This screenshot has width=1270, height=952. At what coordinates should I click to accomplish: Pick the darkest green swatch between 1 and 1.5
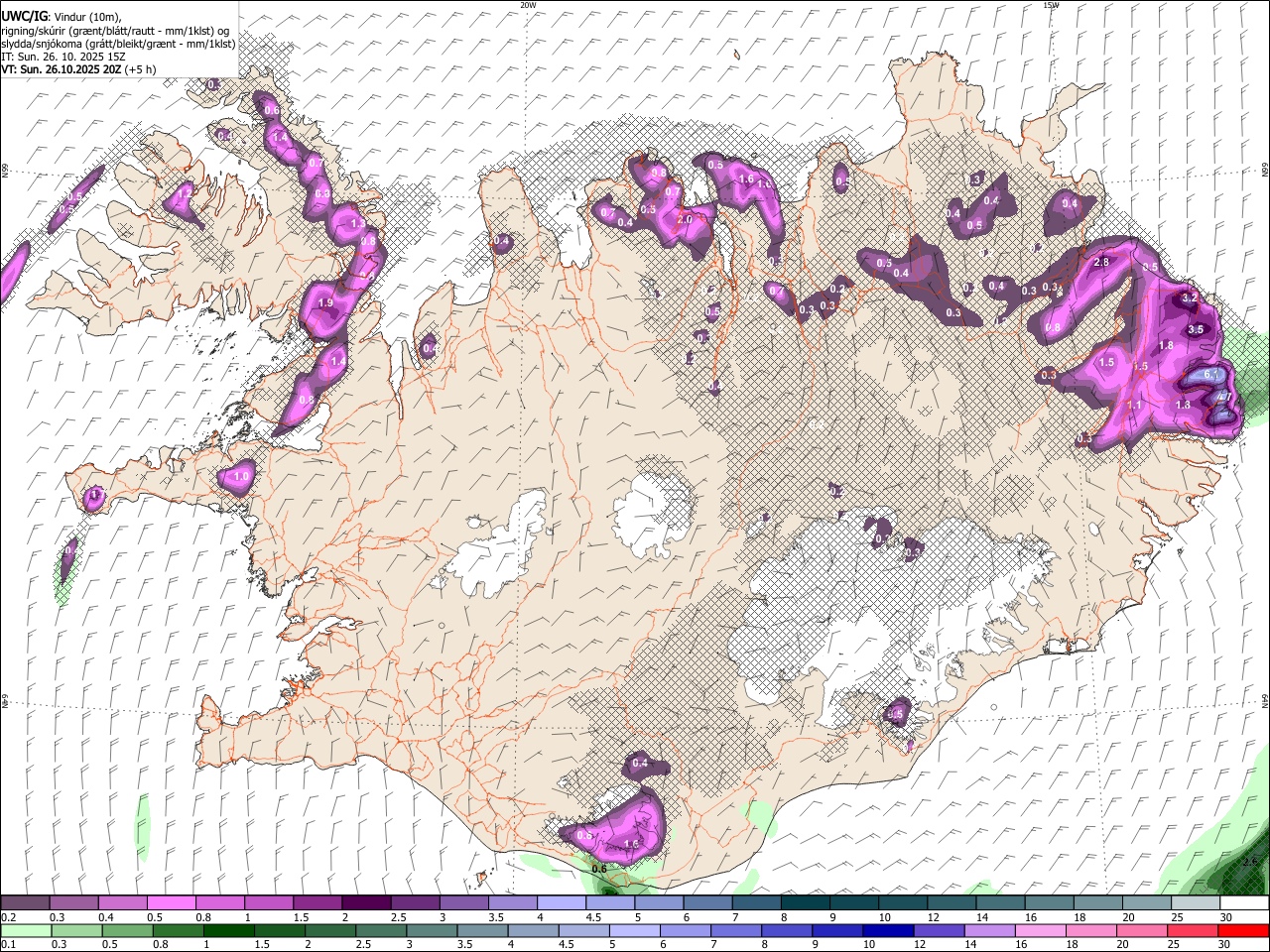(229, 931)
